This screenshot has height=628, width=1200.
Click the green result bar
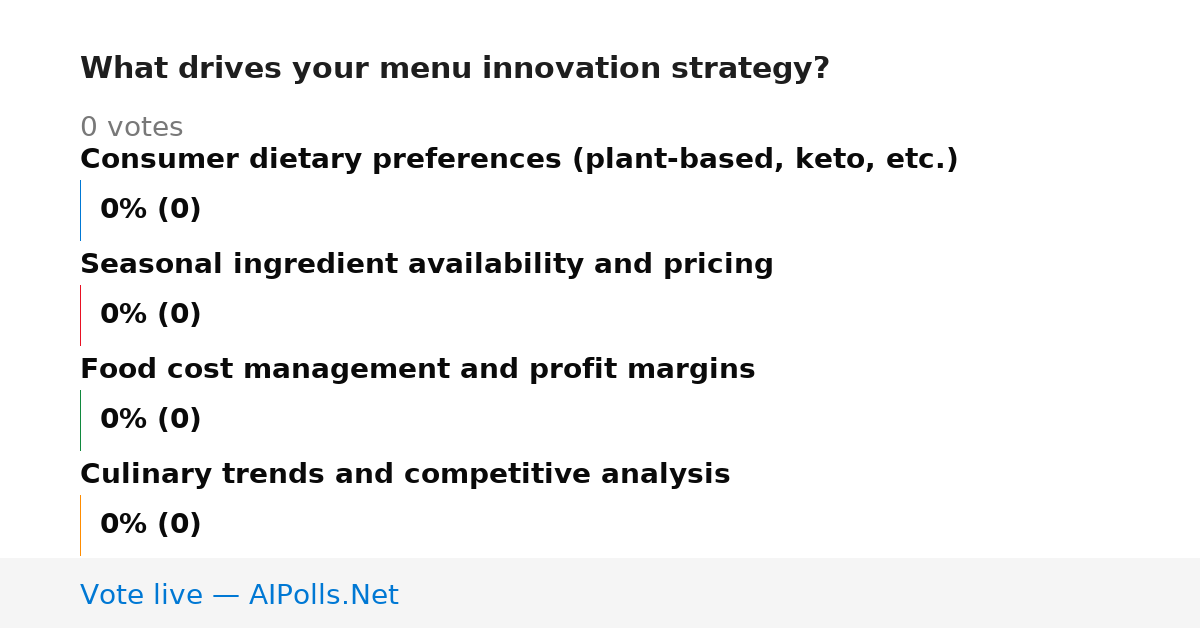80,420
